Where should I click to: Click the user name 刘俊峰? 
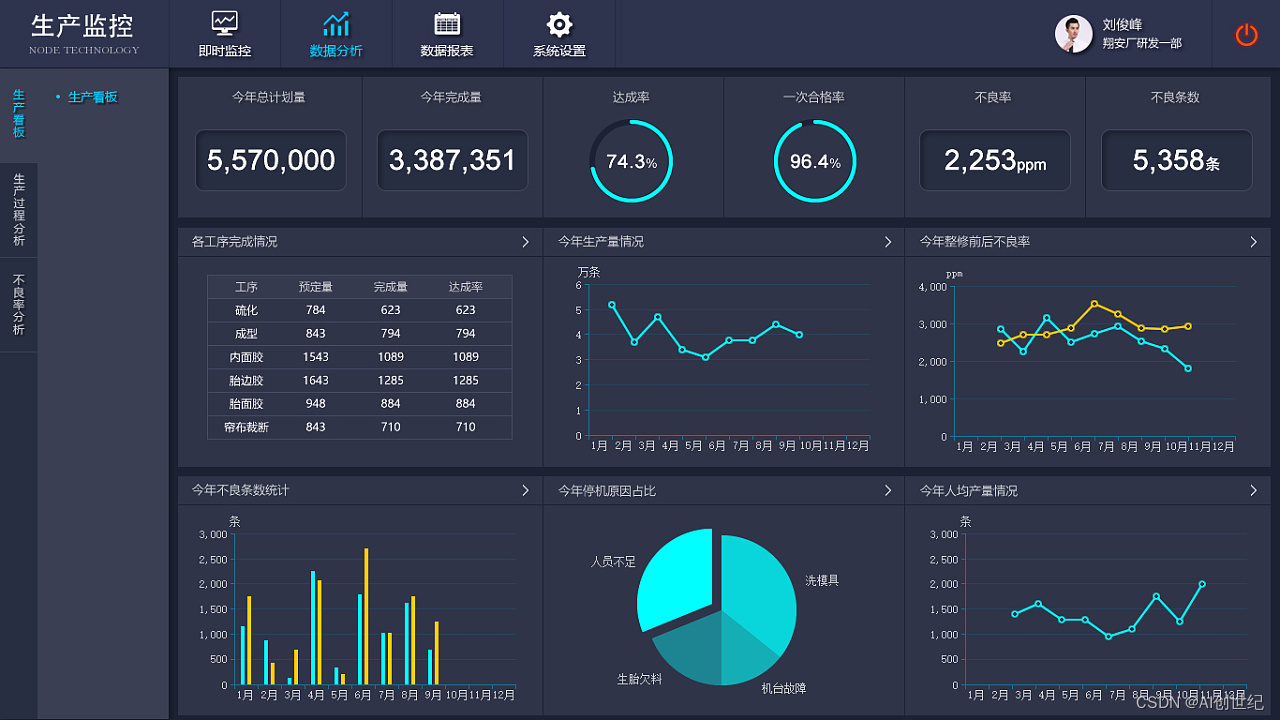1122,25
